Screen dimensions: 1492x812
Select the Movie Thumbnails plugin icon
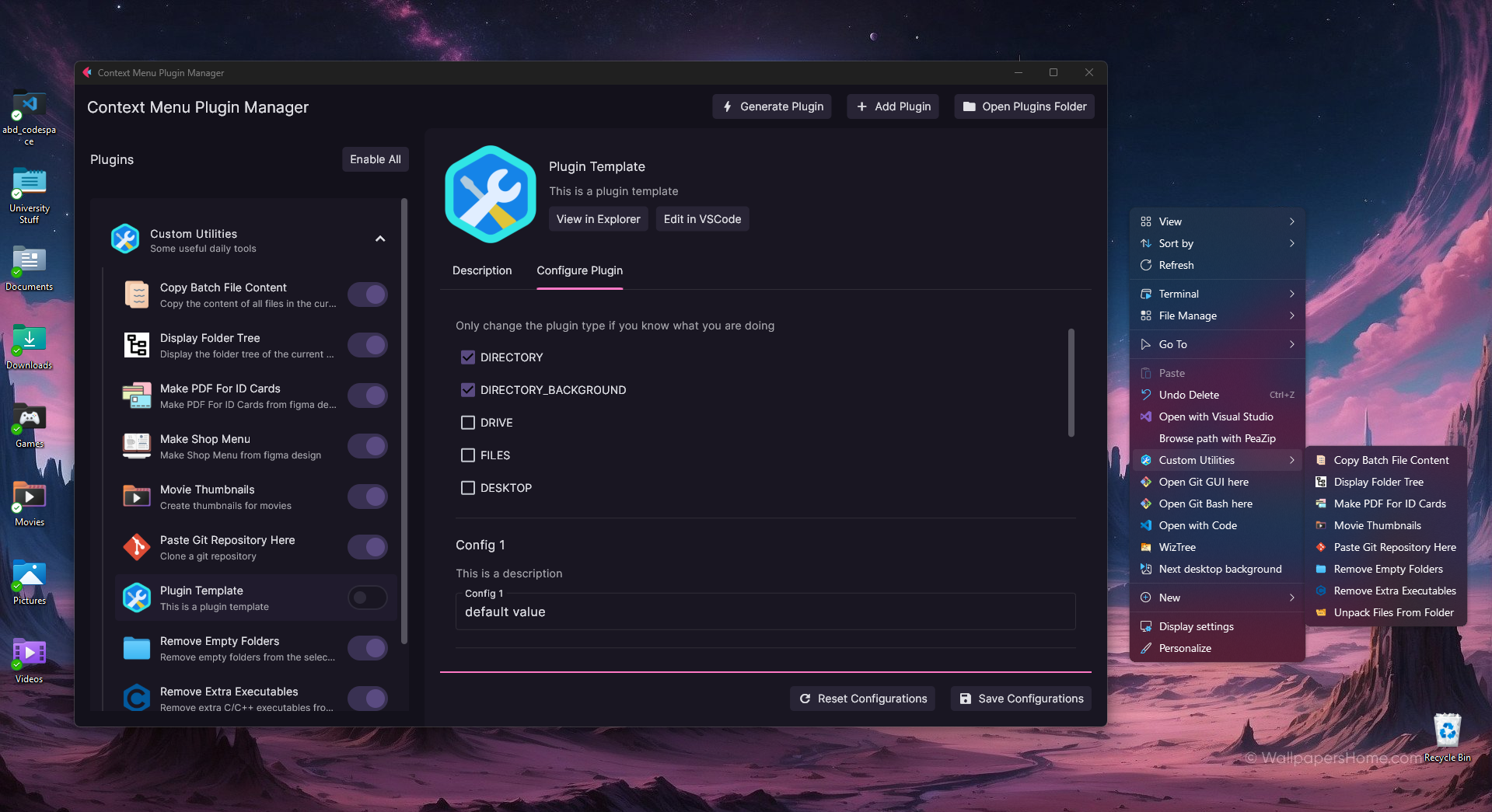137,497
